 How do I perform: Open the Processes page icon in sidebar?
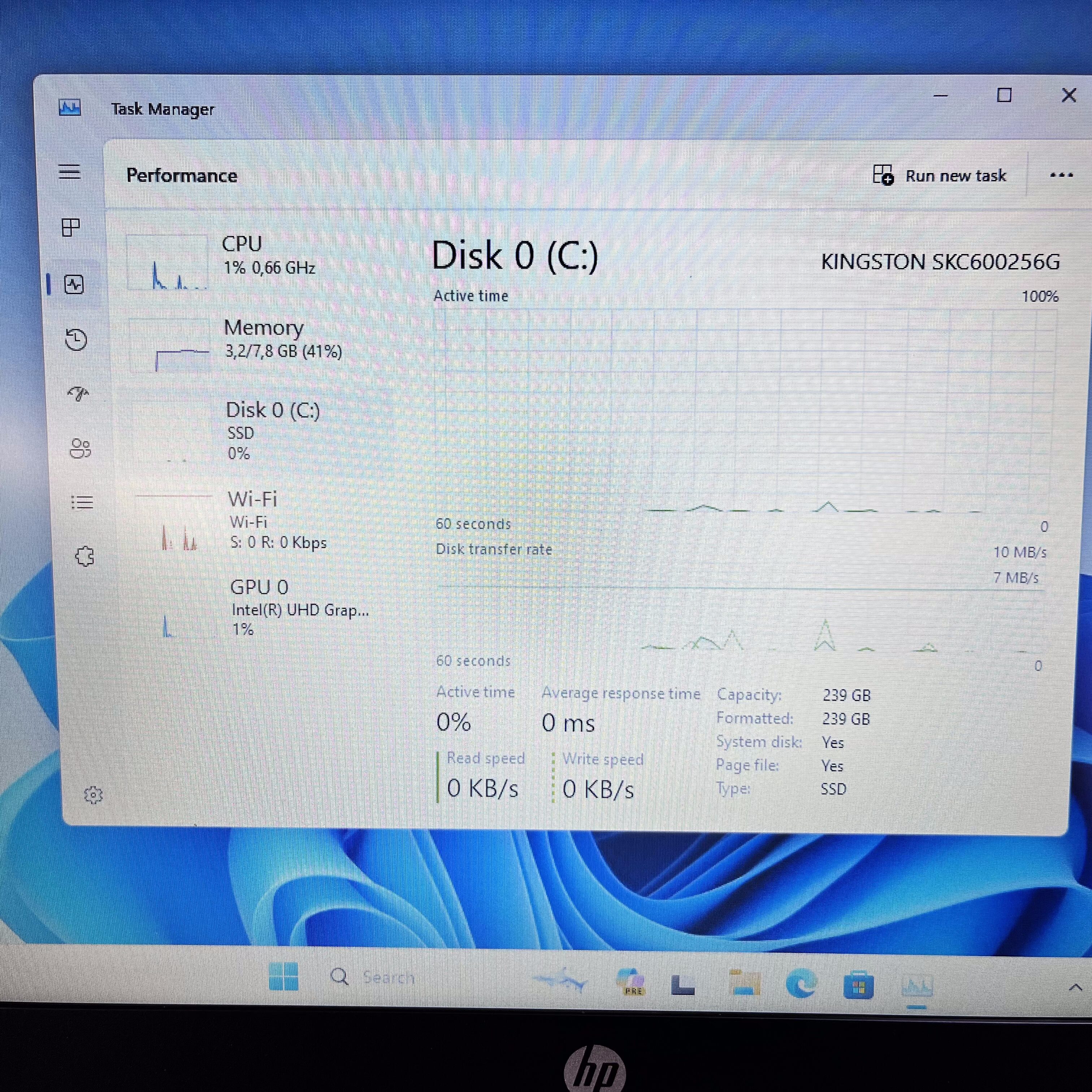point(71,228)
